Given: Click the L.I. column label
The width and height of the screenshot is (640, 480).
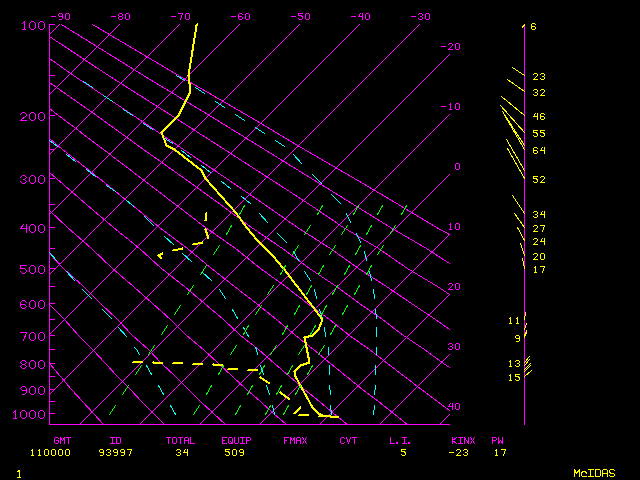Looking at the screenshot, I should coord(400,440).
